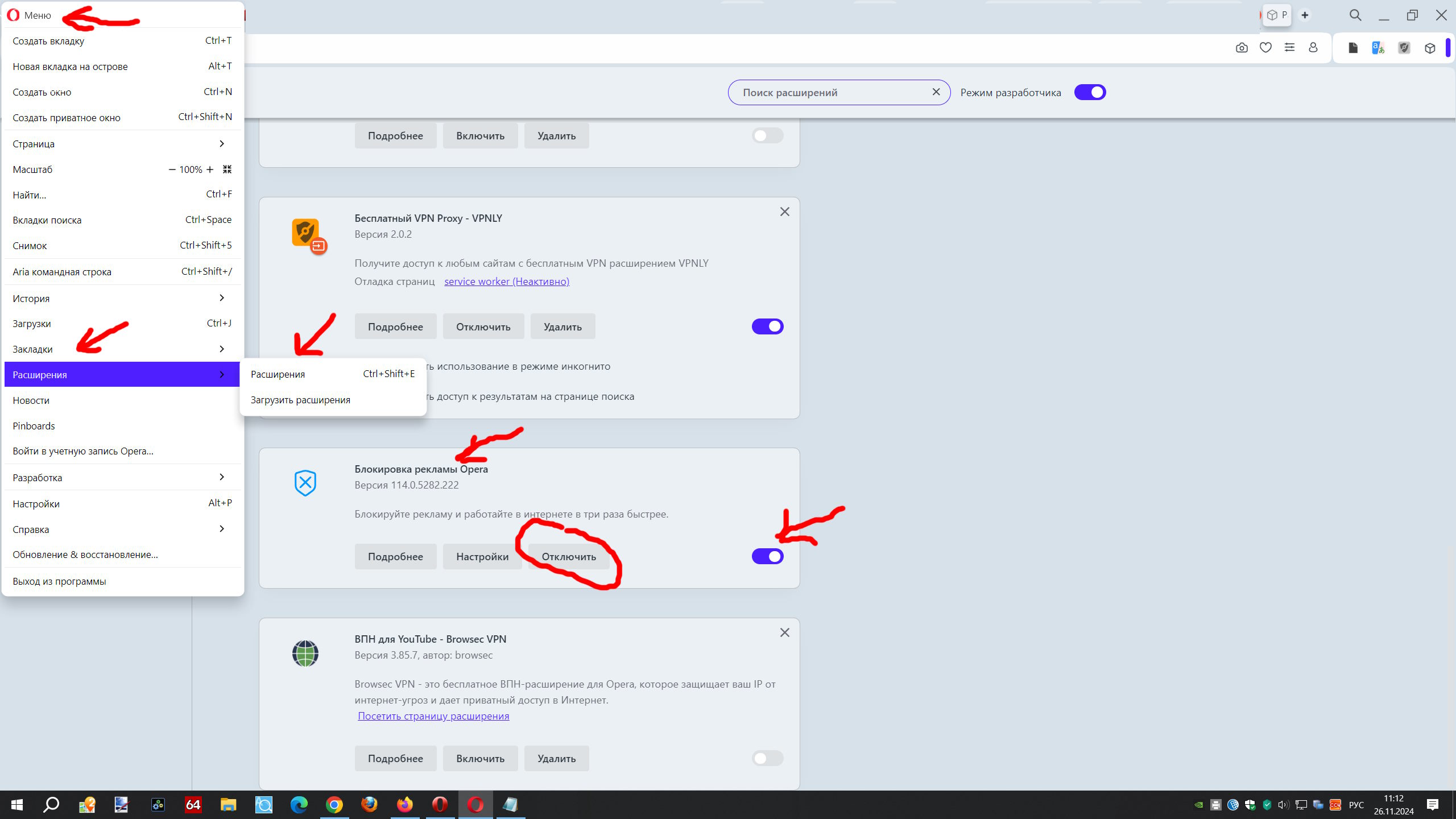Click the profile account icon in toolbar

[x=1313, y=48]
